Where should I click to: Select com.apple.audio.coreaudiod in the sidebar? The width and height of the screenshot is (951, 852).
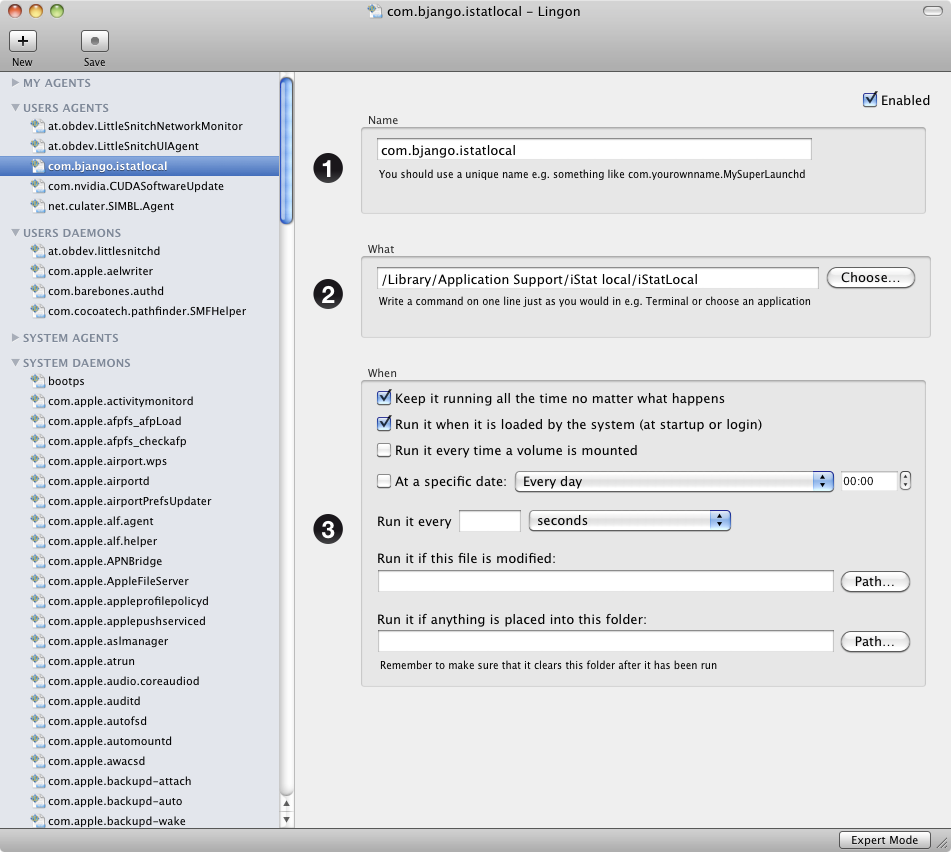pos(139,681)
